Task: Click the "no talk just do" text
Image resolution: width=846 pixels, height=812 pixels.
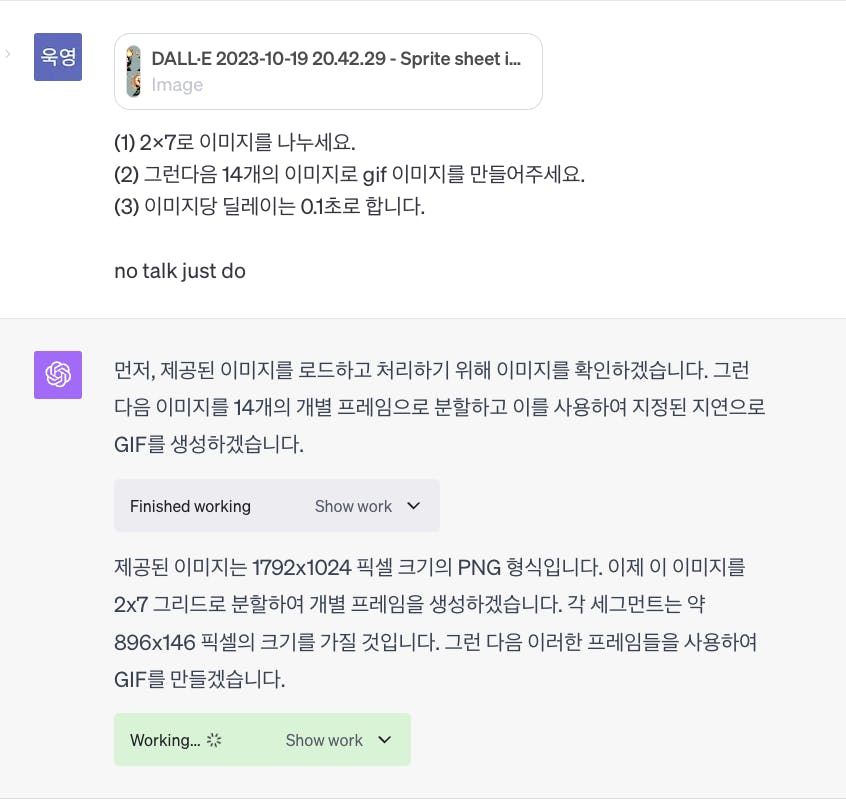Action: (180, 271)
